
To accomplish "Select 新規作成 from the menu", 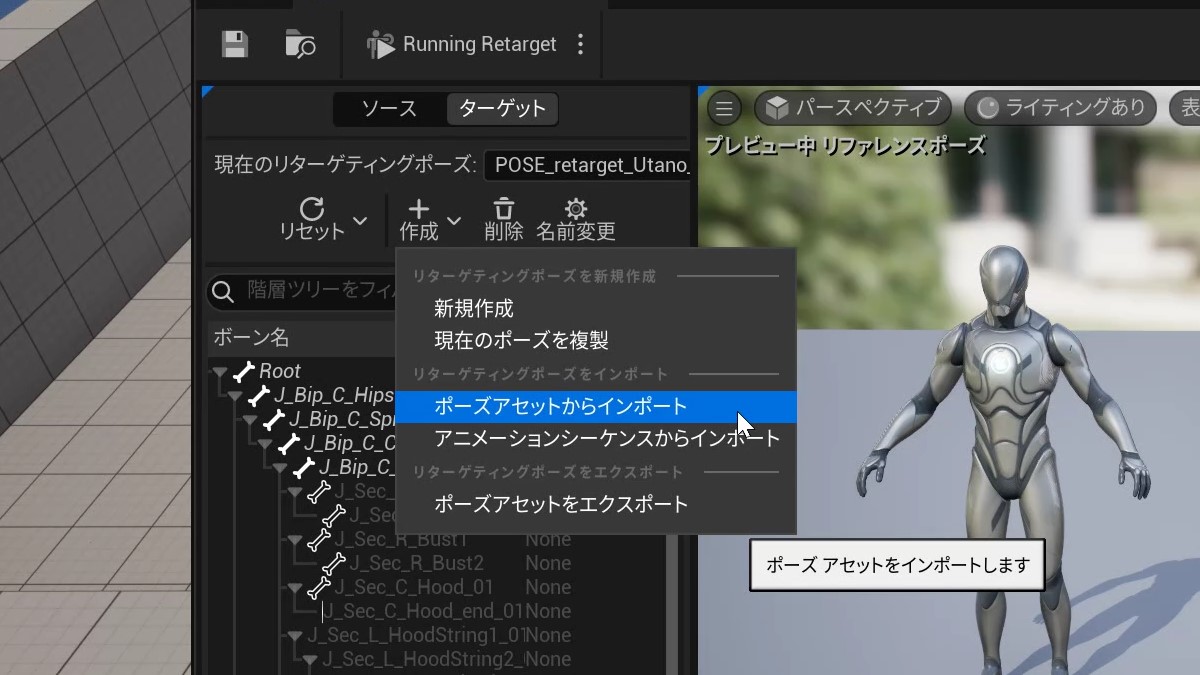I will click(x=474, y=309).
